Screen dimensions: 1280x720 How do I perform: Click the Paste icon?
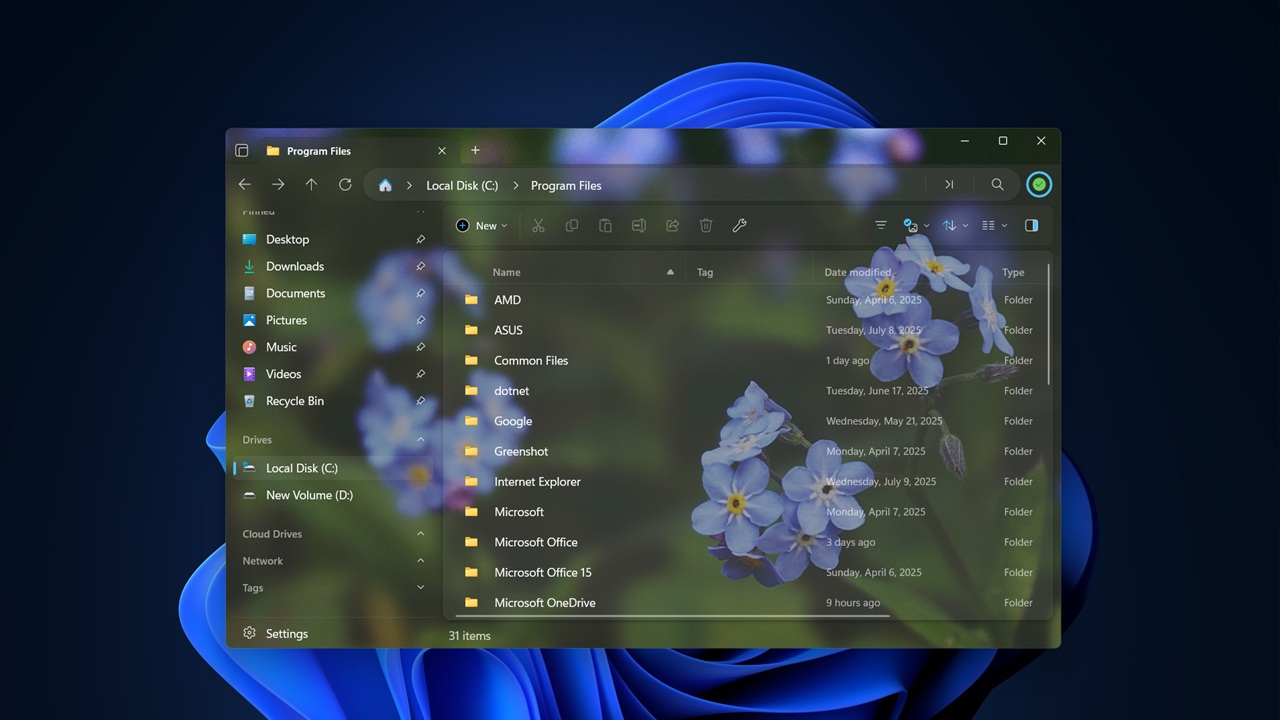coord(605,225)
